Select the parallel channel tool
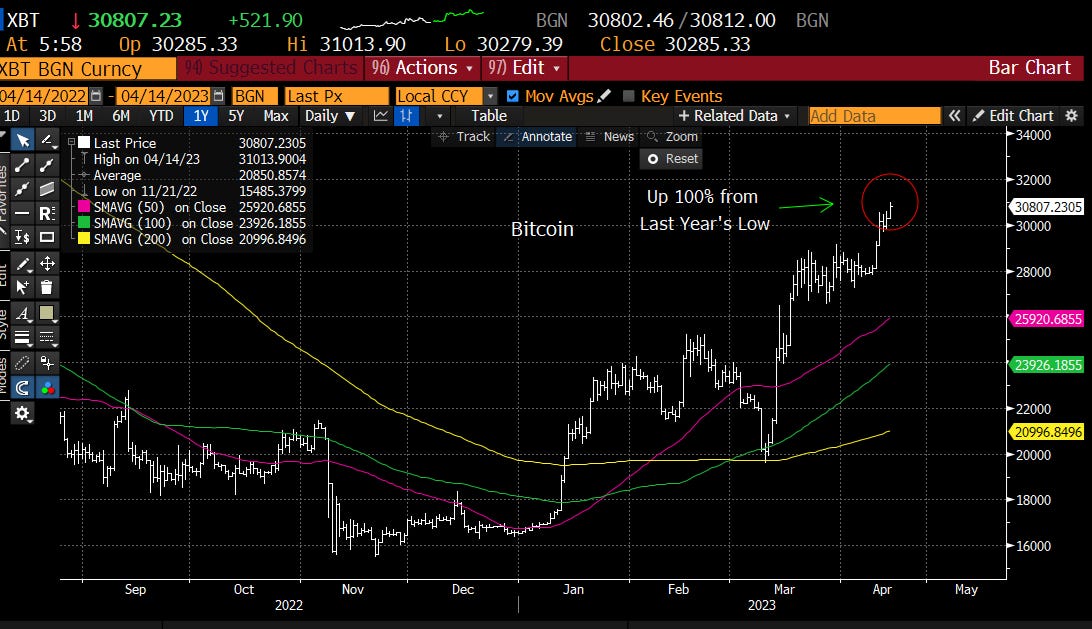The height and width of the screenshot is (629, 1092). click(47, 189)
